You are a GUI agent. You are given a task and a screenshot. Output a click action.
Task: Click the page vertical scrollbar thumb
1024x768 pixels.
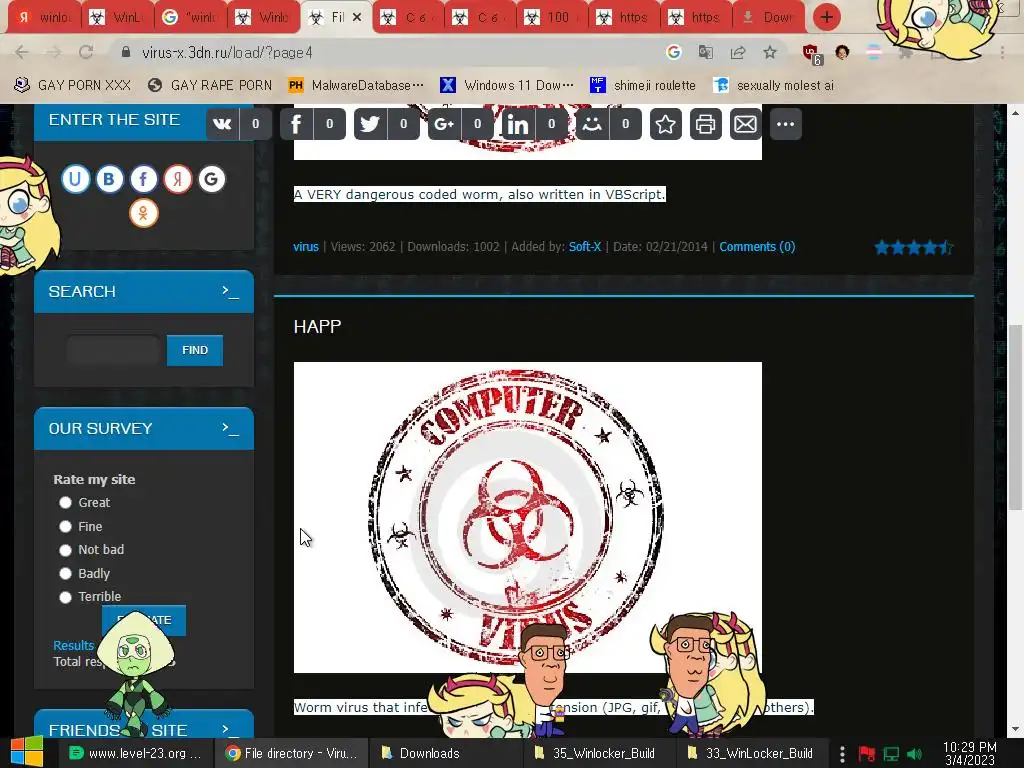click(x=1015, y=418)
